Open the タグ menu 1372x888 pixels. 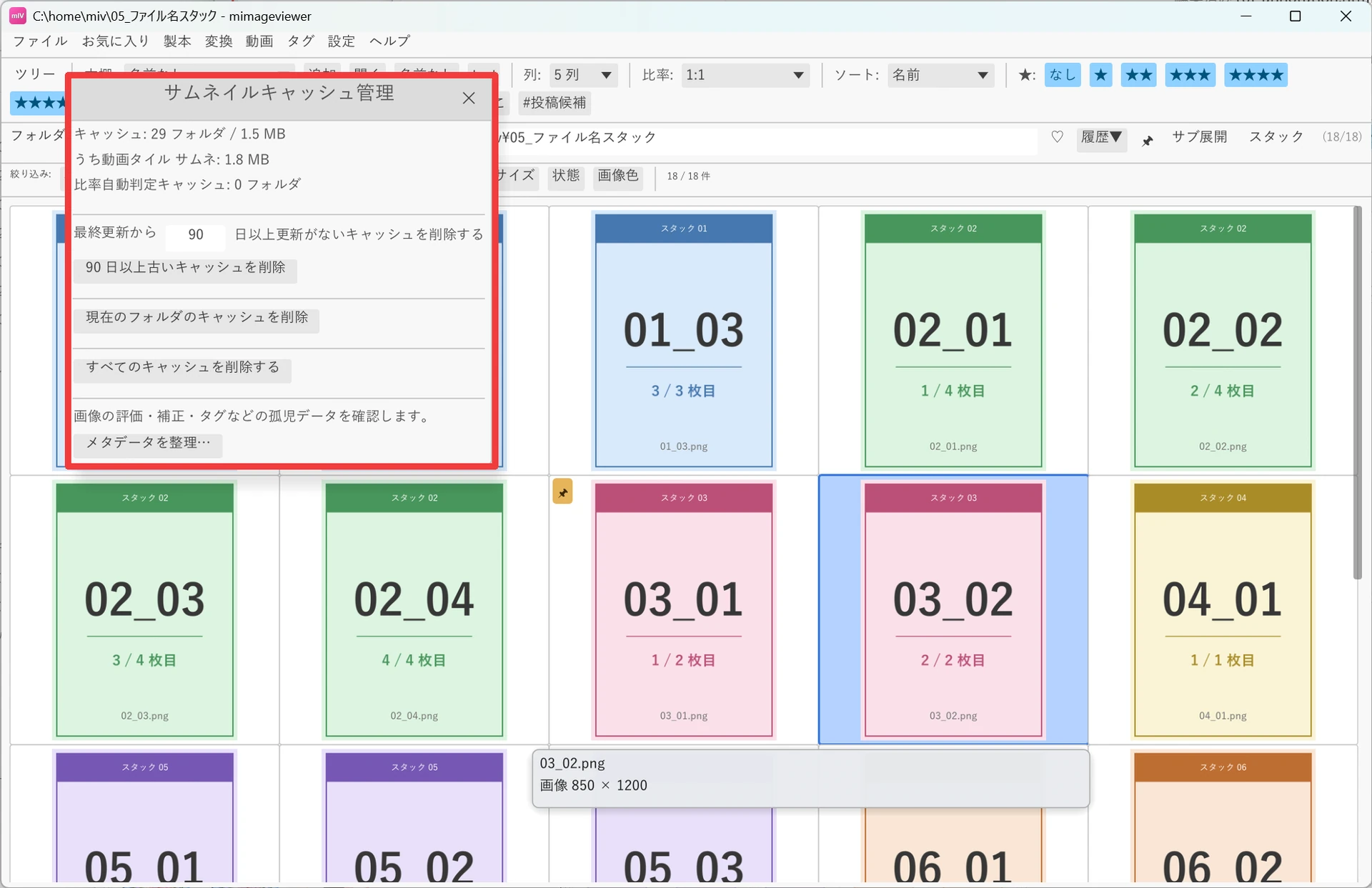click(301, 41)
